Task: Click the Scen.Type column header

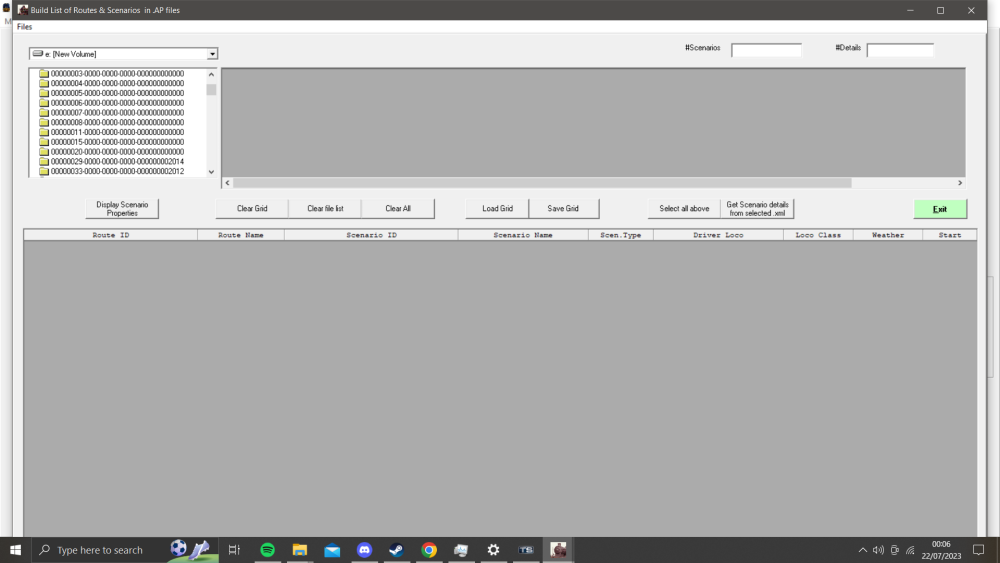Action: pos(621,235)
